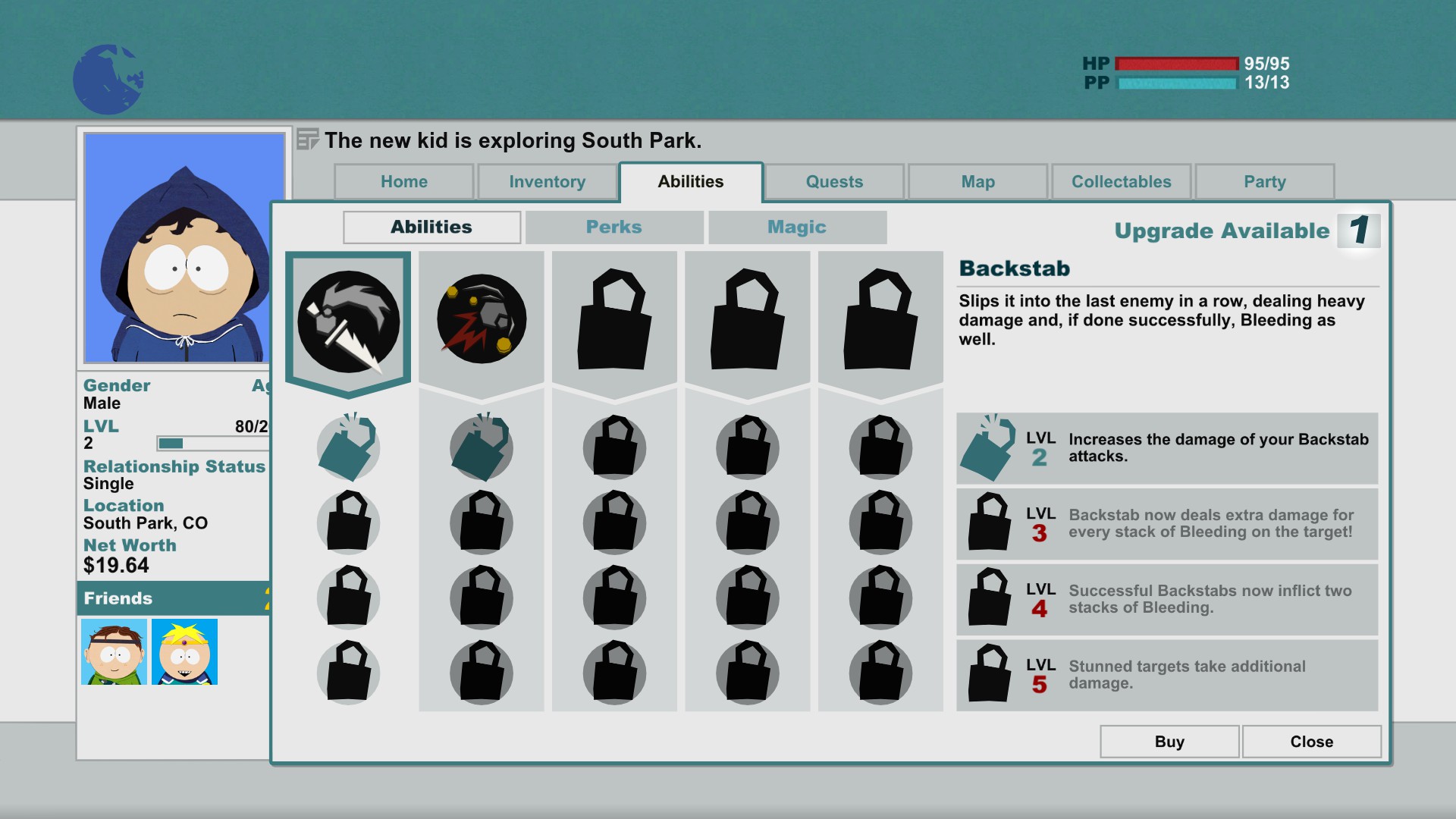The width and height of the screenshot is (1456, 819).
Task: Click the Butters friend portrait
Action: click(184, 651)
